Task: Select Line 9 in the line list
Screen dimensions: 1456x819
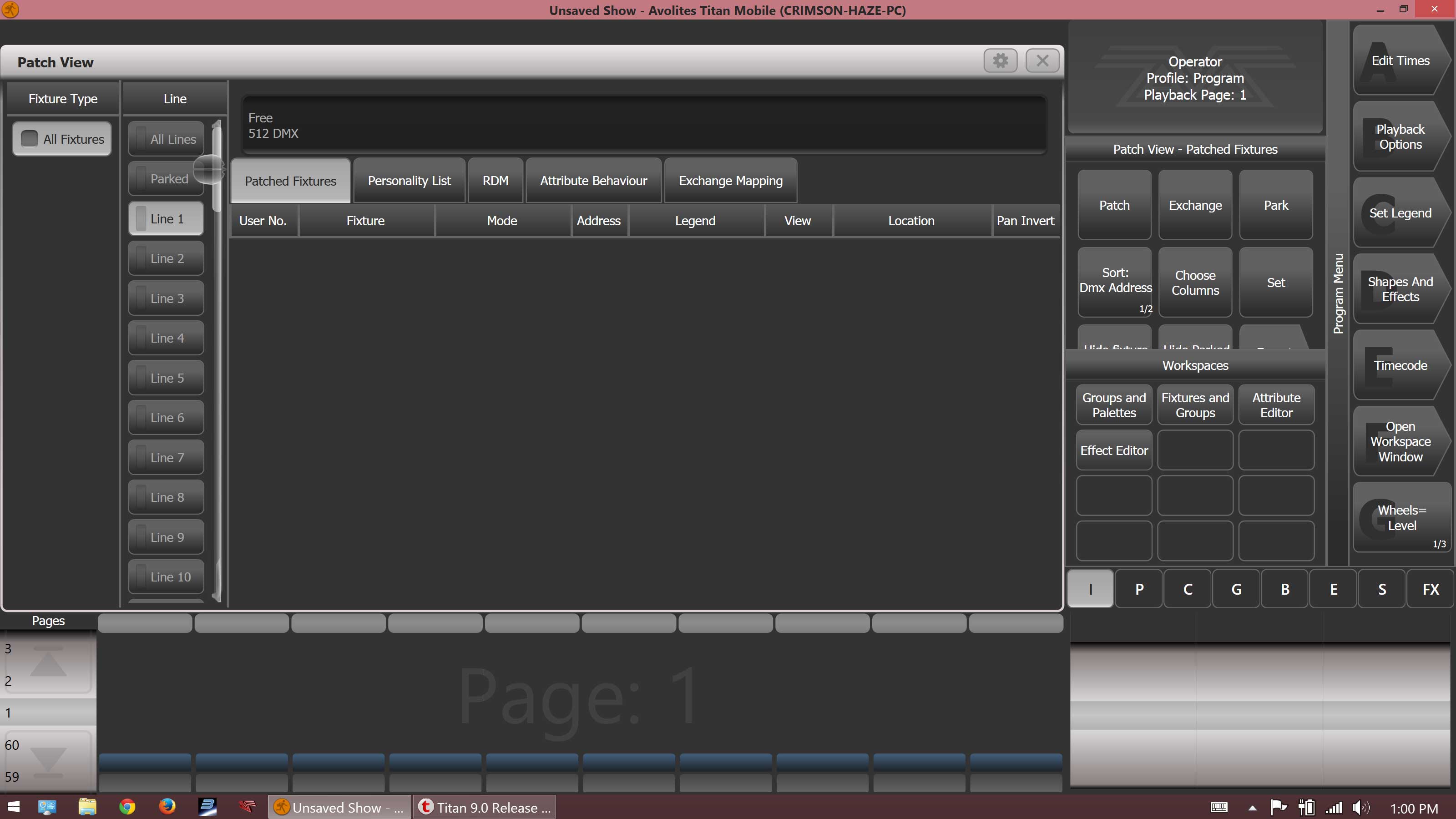Action: click(166, 537)
